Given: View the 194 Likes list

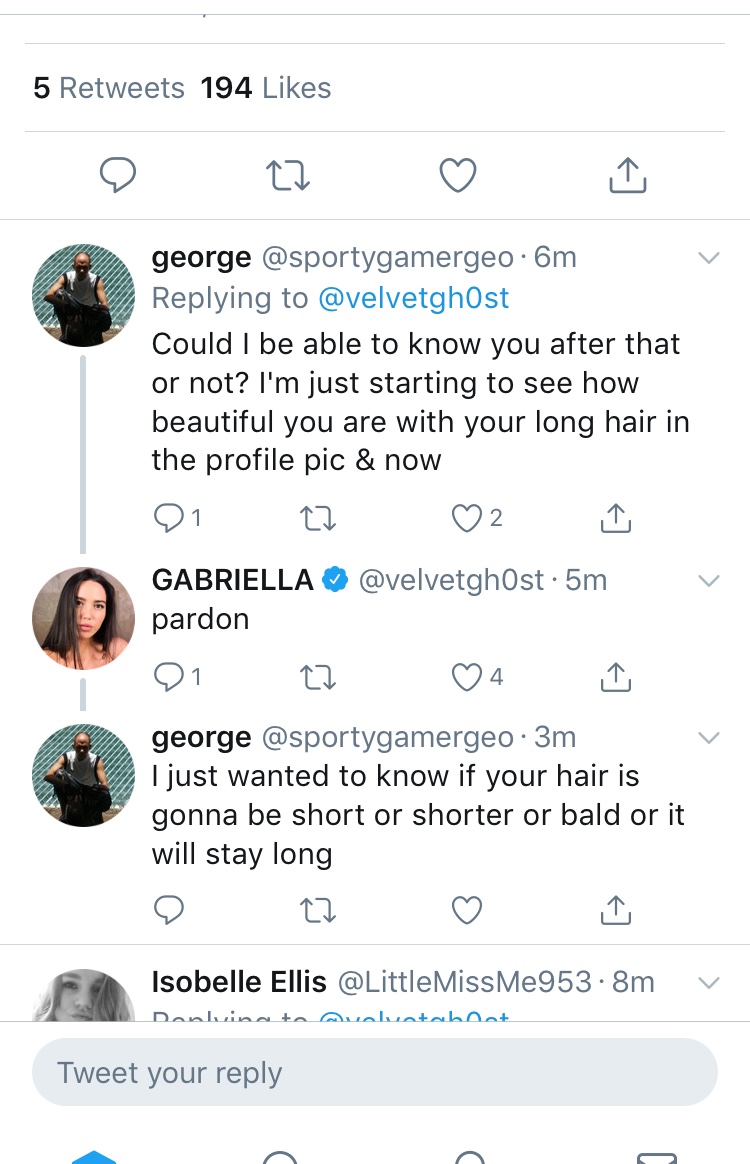Looking at the screenshot, I should click(265, 88).
